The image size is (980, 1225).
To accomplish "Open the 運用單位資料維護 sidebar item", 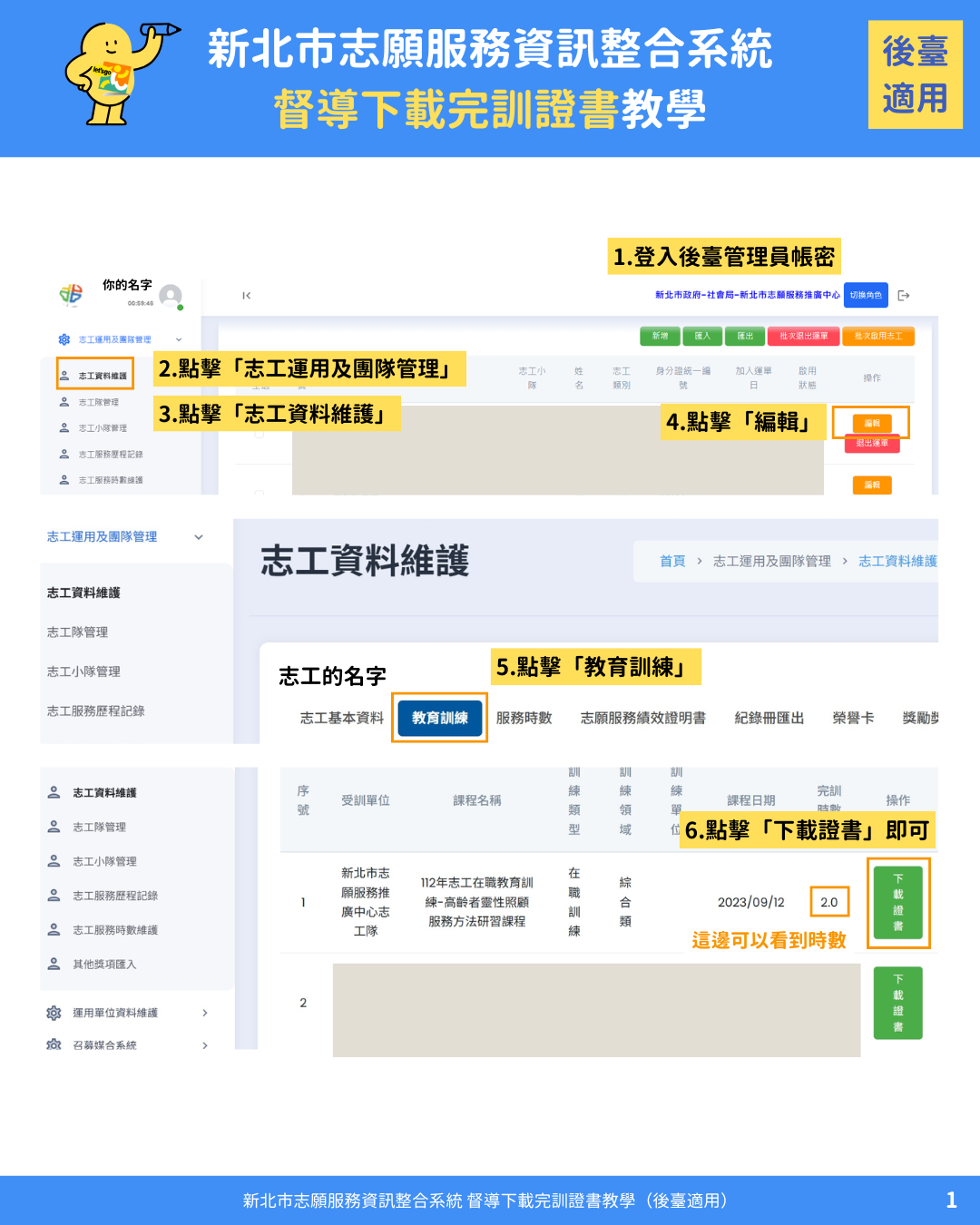I will point(115,1013).
